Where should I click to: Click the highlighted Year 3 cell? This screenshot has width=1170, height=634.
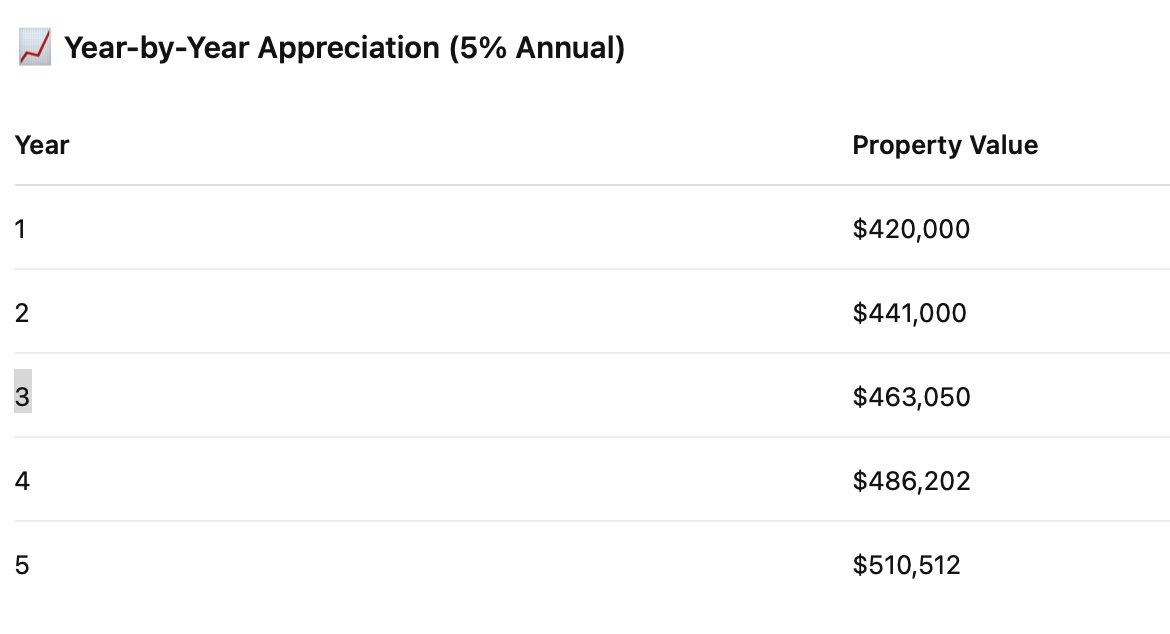[22, 397]
